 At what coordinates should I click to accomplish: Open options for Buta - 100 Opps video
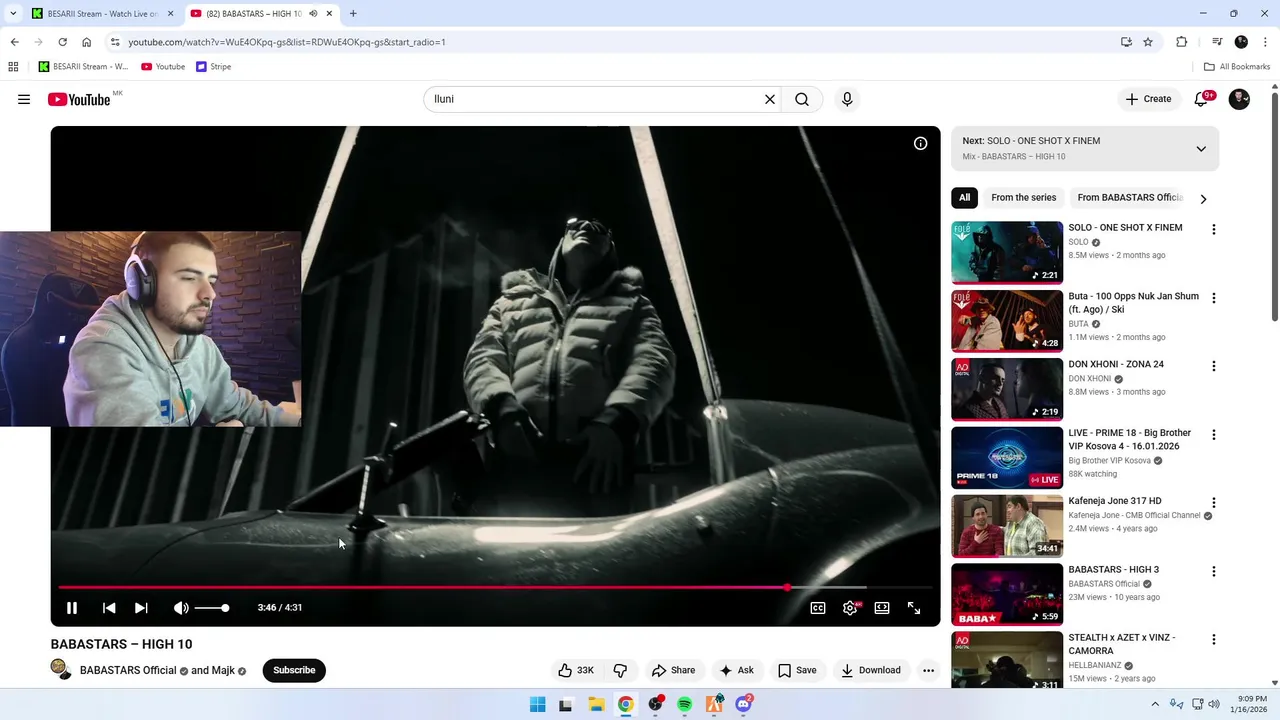[x=1214, y=298]
